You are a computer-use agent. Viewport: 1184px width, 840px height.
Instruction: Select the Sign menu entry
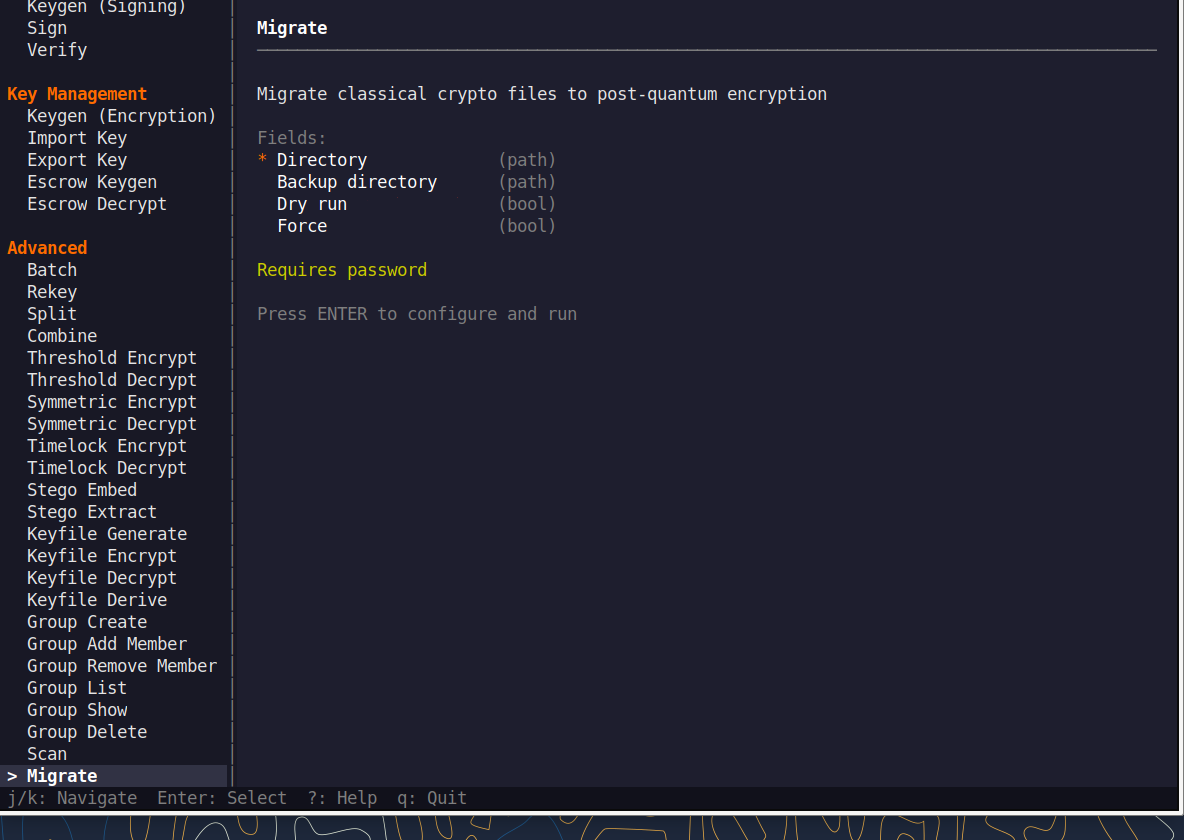point(47,28)
